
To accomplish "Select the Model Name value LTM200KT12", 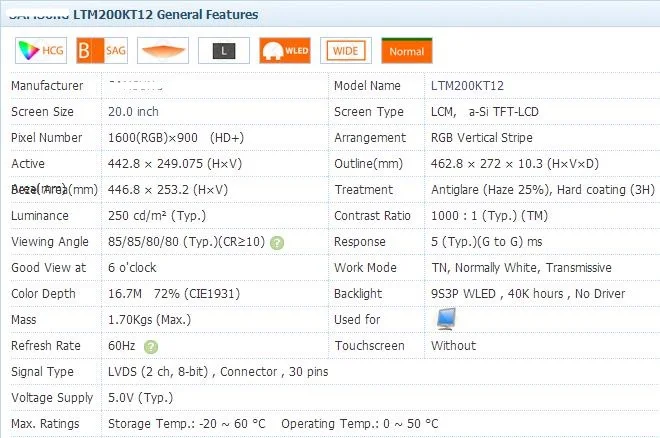I will click(467, 86).
